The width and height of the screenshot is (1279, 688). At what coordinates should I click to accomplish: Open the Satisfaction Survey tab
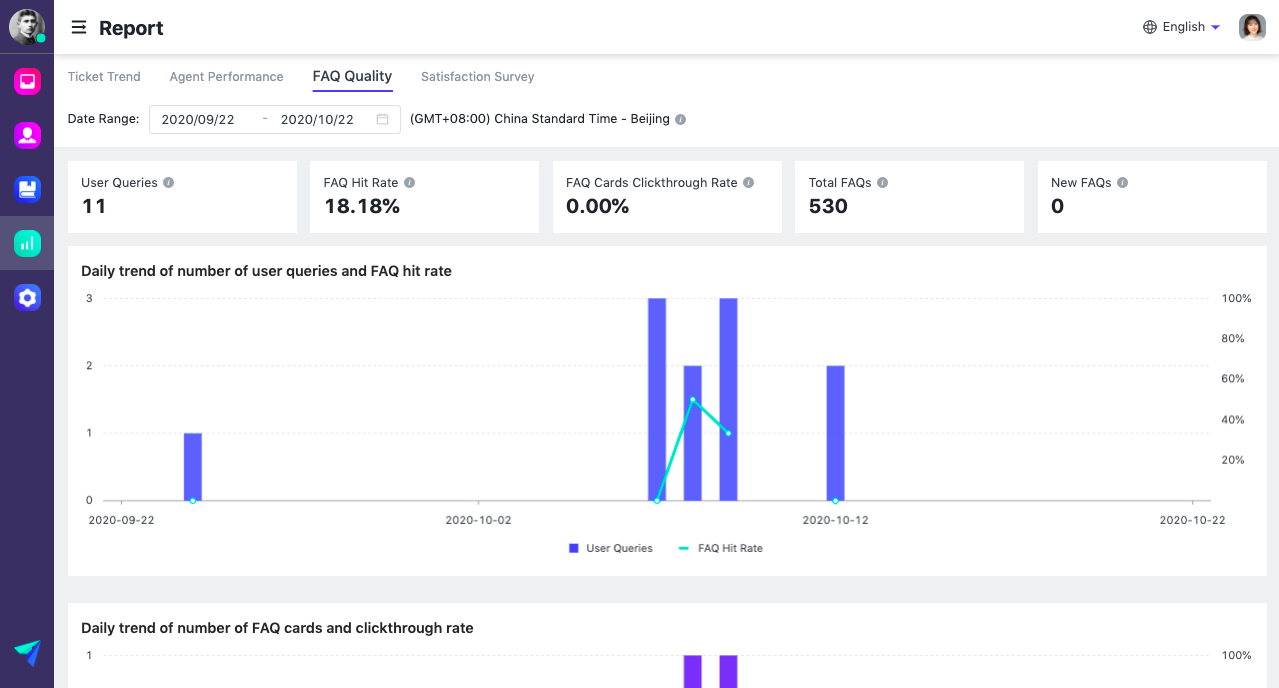pos(477,77)
